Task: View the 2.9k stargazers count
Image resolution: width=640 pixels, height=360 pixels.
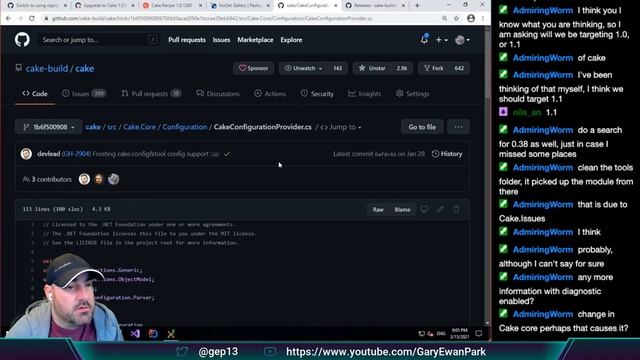Action: coord(402,68)
